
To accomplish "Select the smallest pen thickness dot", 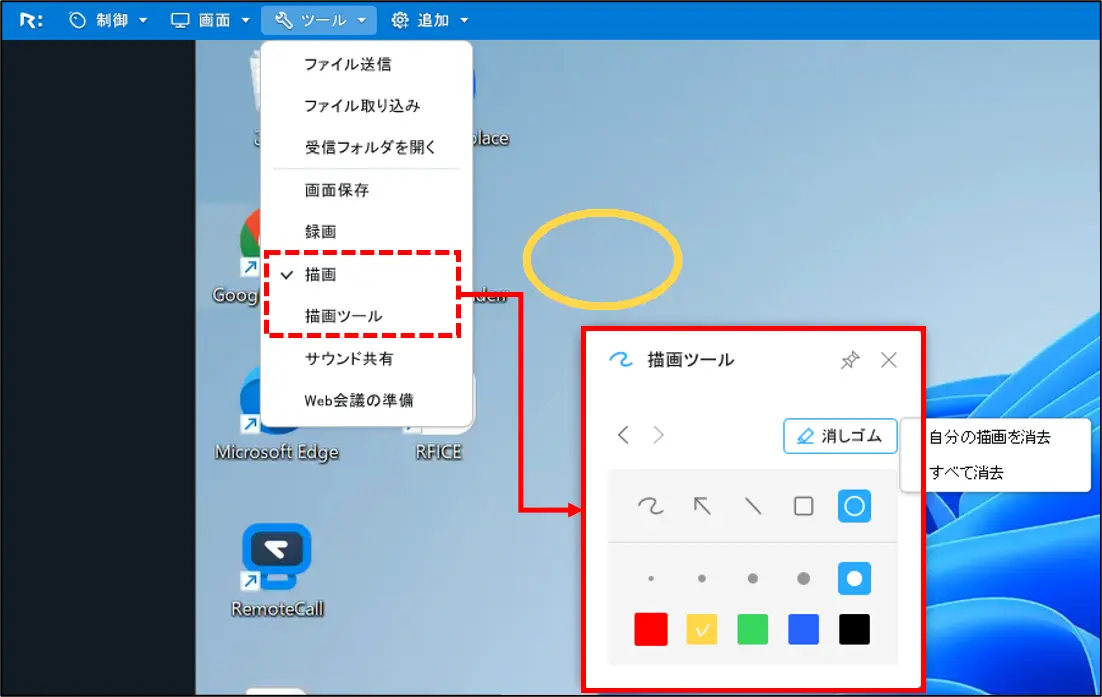I will [x=651, y=578].
